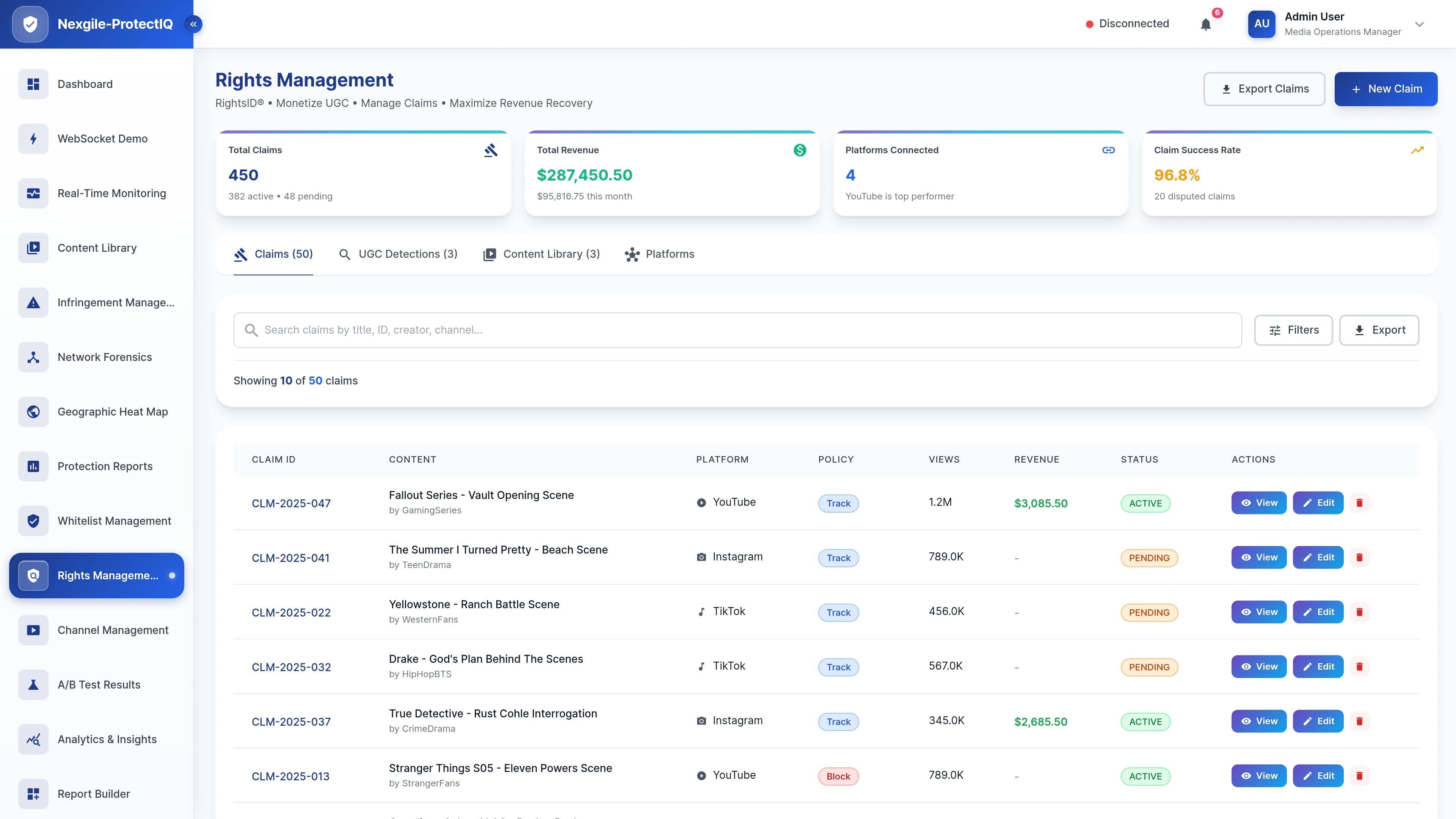
Task: Collapse the sidebar with the chevron button
Action: click(x=193, y=24)
